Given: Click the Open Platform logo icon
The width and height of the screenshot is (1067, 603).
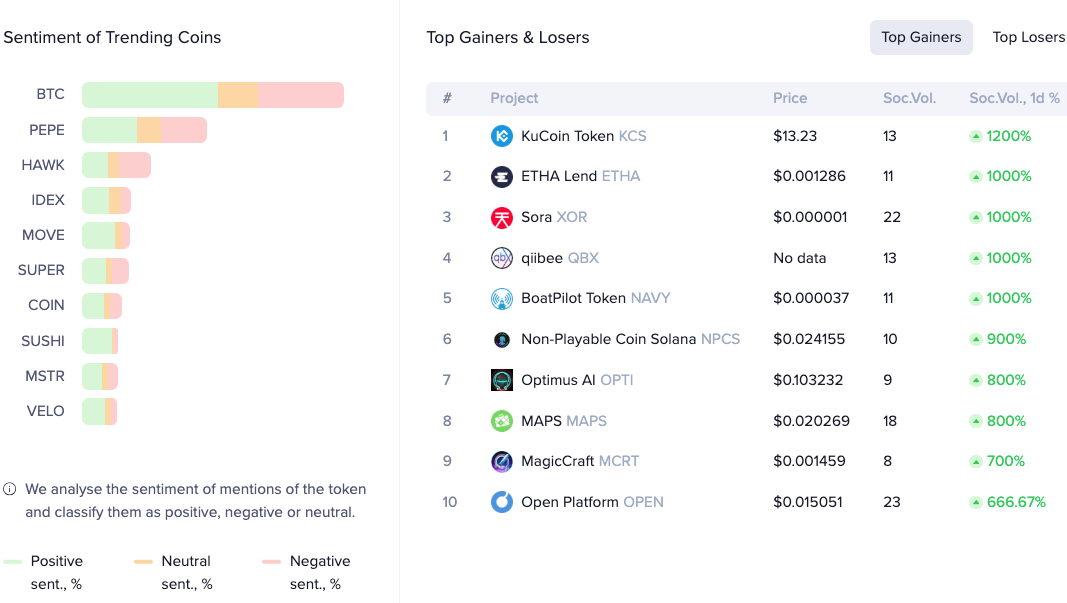Looking at the screenshot, I should pyautogui.click(x=502, y=502).
